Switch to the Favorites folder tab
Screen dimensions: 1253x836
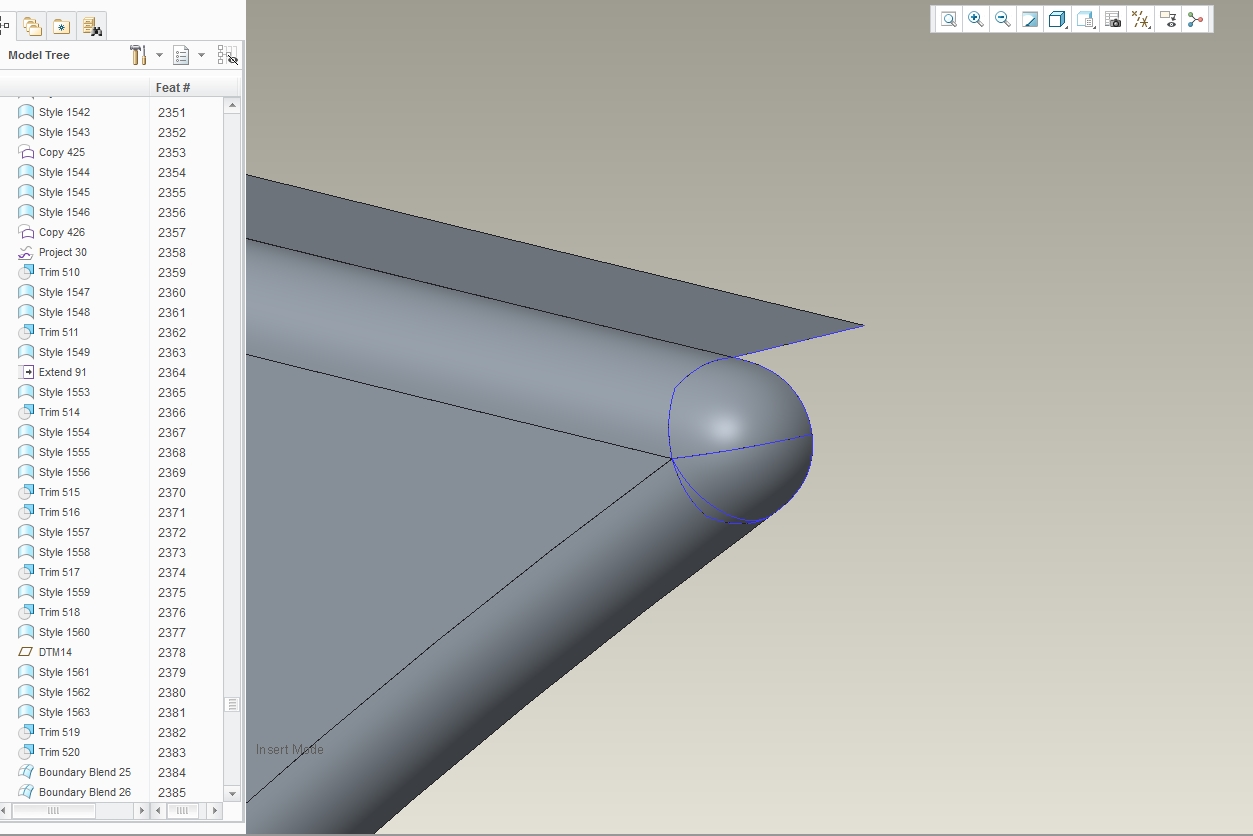(x=61, y=27)
